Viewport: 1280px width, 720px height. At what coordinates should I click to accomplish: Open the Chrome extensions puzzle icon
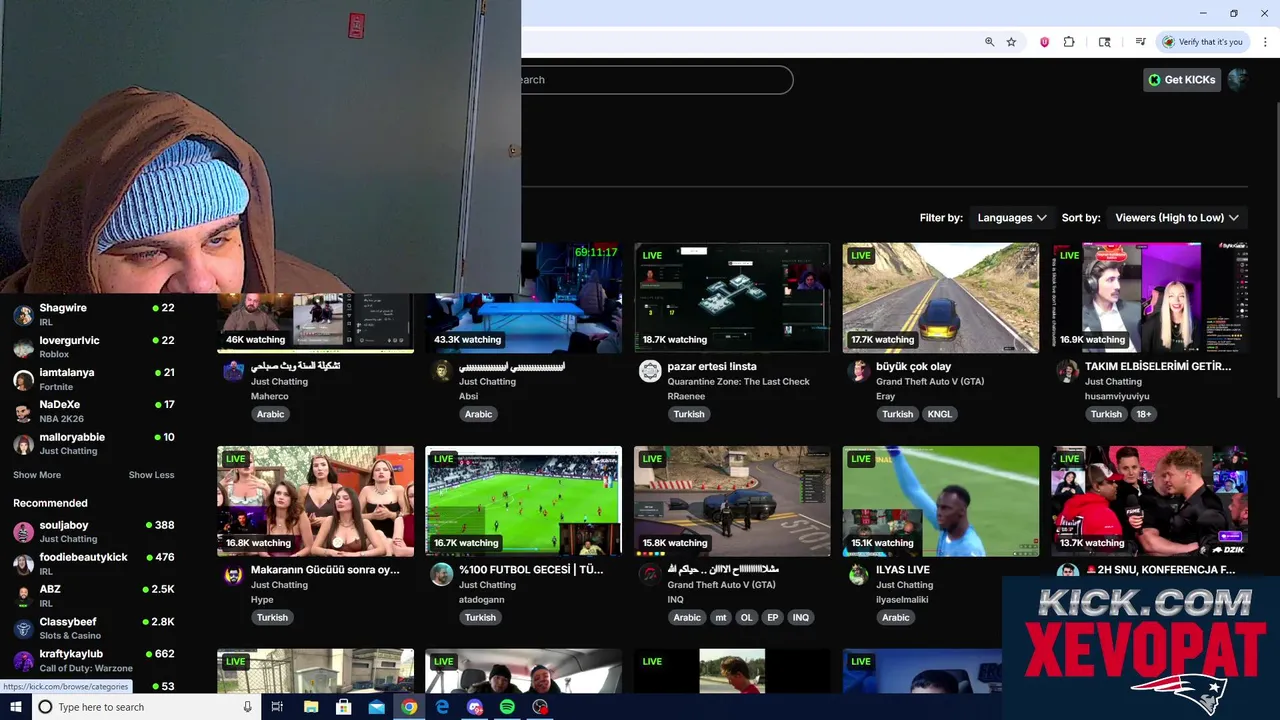(x=1069, y=42)
